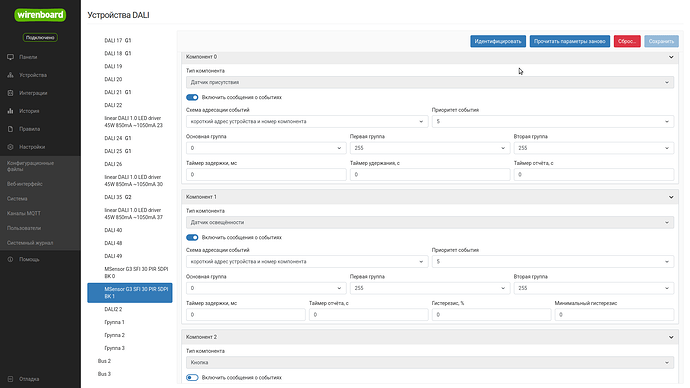Open Панели via its monitor icon
The image size is (690, 388).
tap(11, 57)
